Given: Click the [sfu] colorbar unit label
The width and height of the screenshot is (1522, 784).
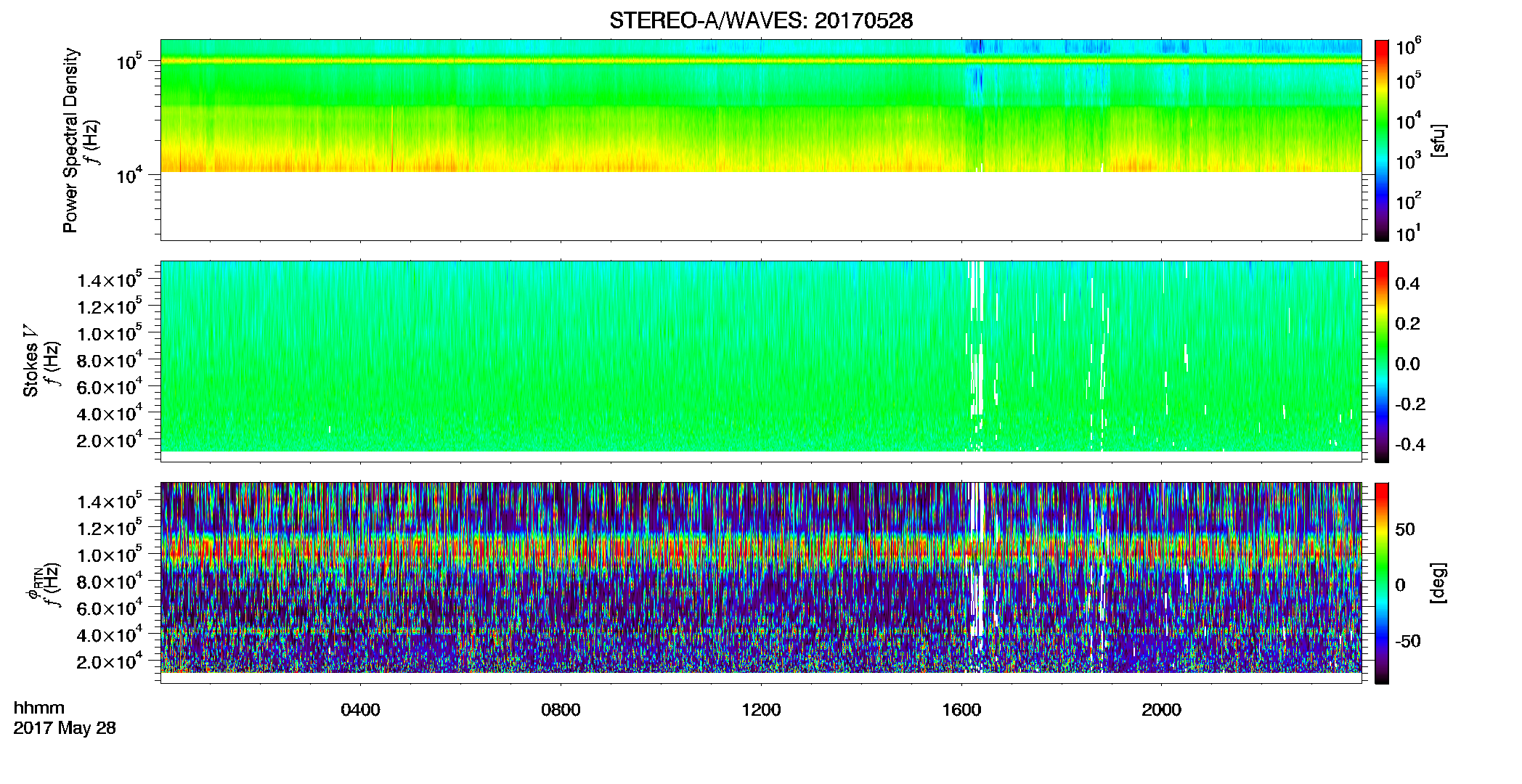Looking at the screenshot, I should point(1438,141).
